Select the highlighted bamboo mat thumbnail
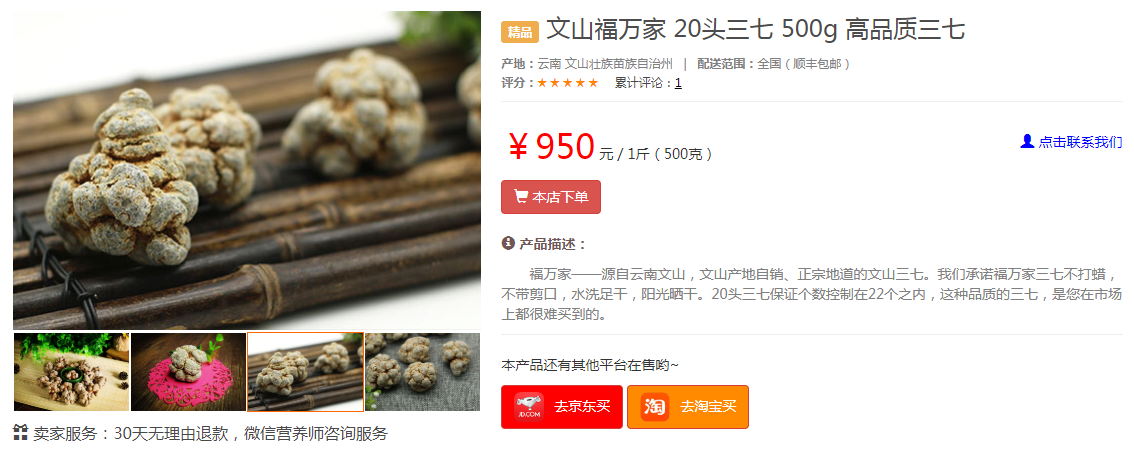Screen dimensions: 1134x456 click(305, 371)
